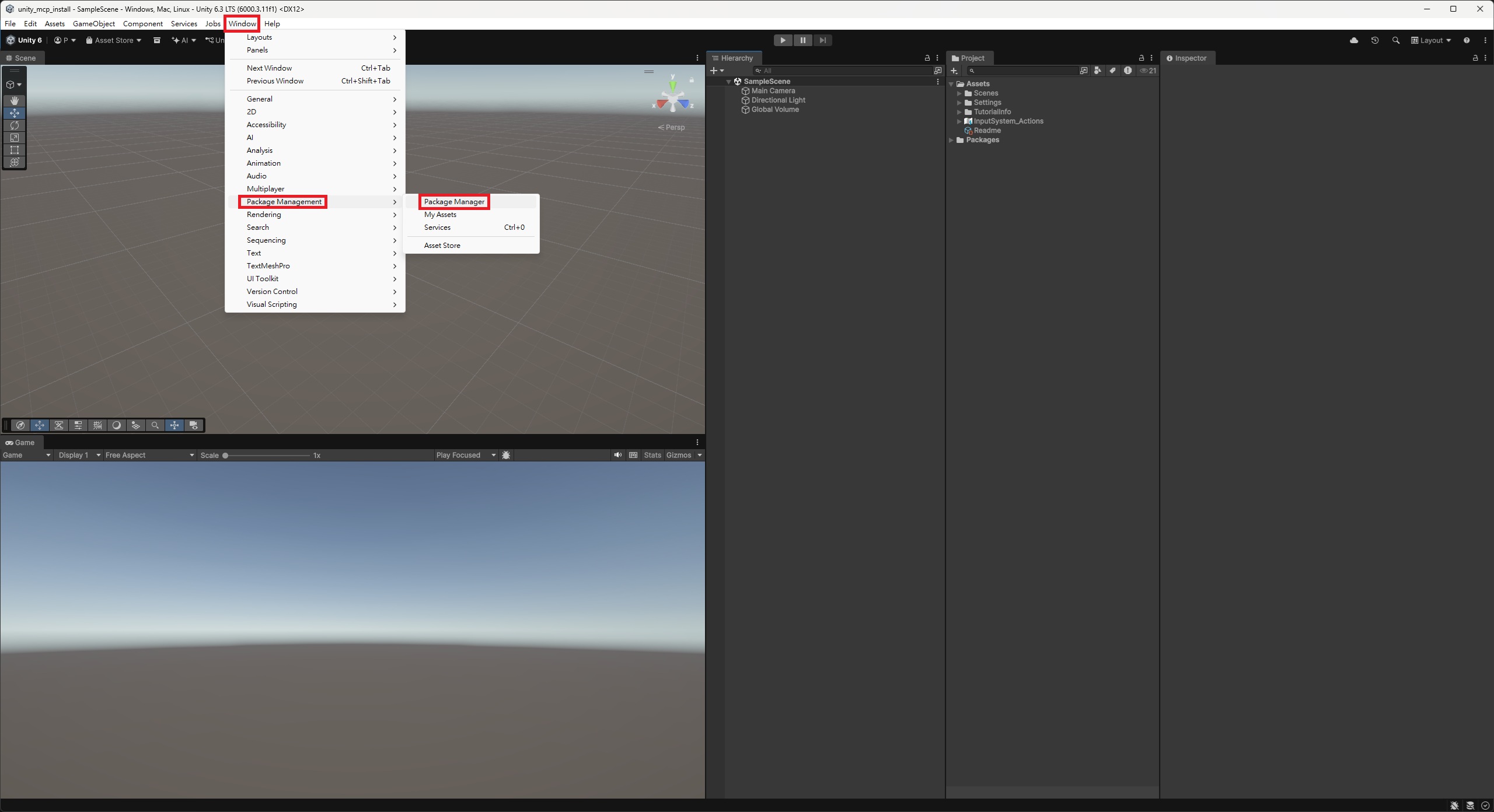Toggle the Stats overlay button
Screen dimensions: 1494x812
(x=652, y=455)
